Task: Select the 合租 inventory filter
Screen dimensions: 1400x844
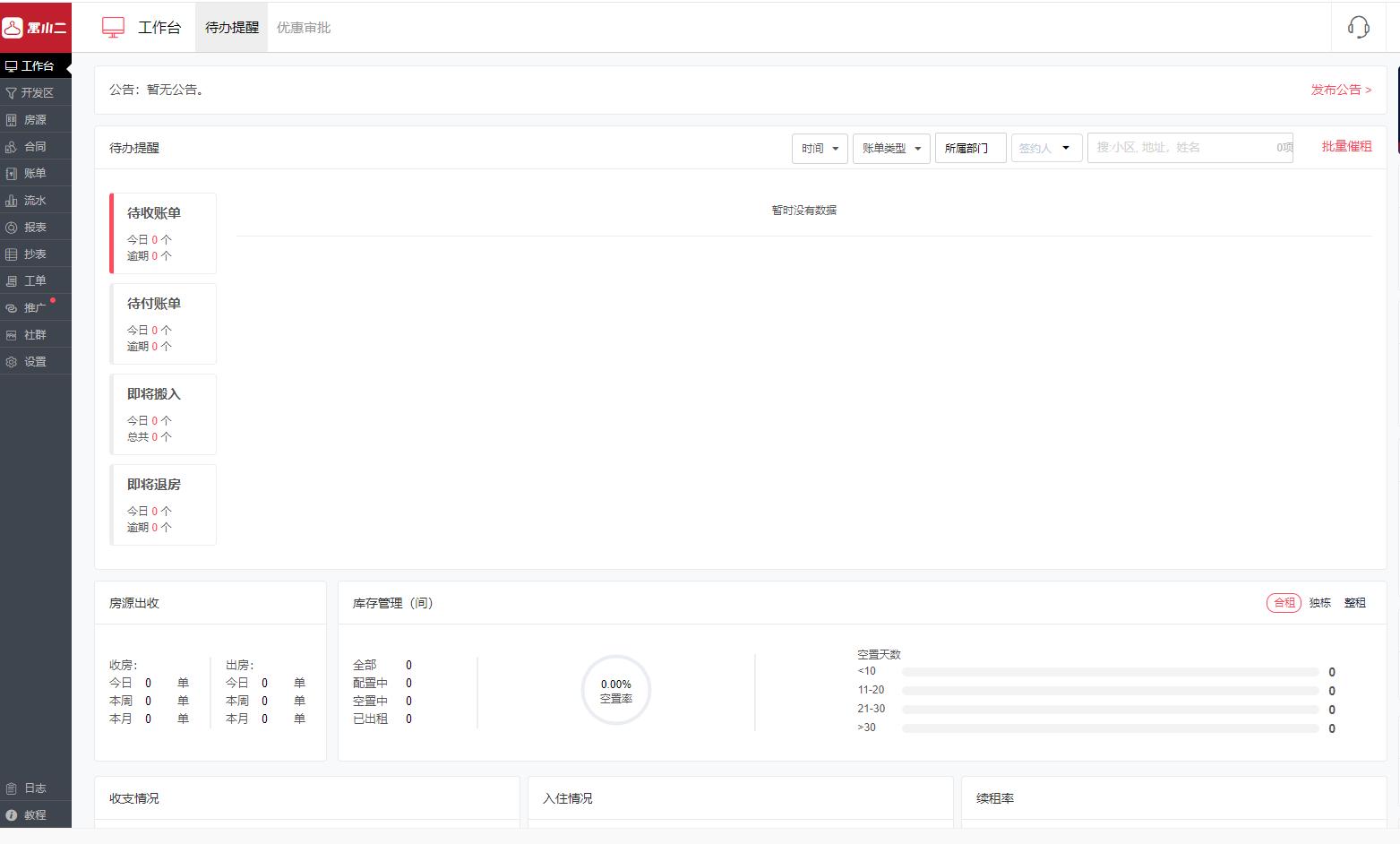Action: (x=1283, y=602)
